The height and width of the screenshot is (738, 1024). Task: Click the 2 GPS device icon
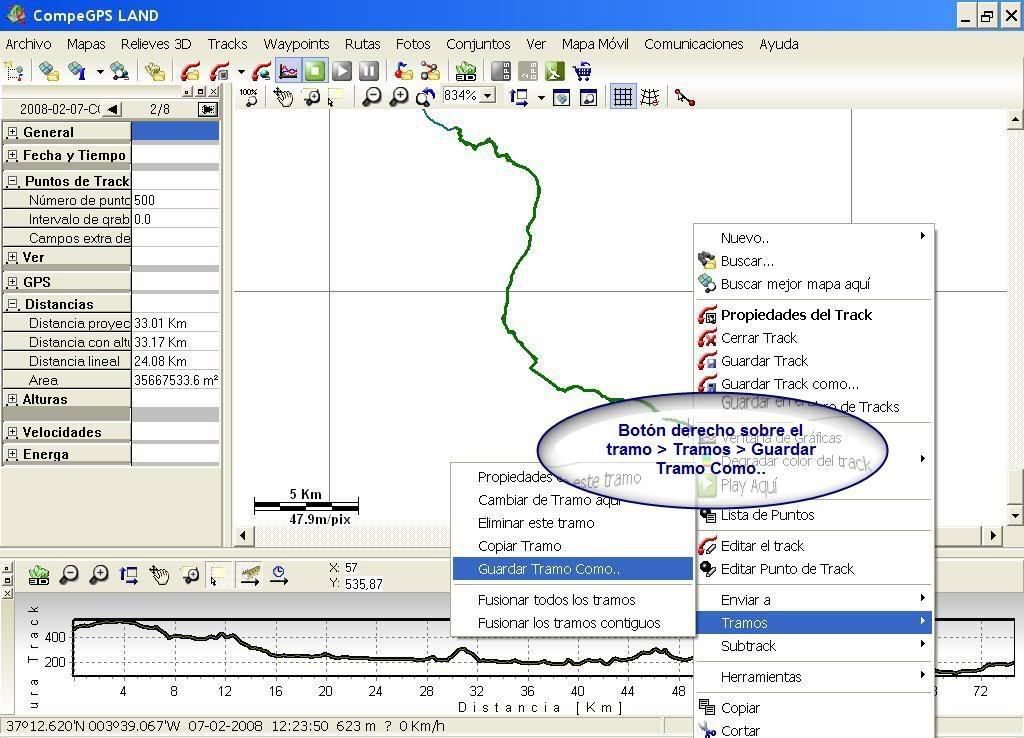tap(528, 71)
